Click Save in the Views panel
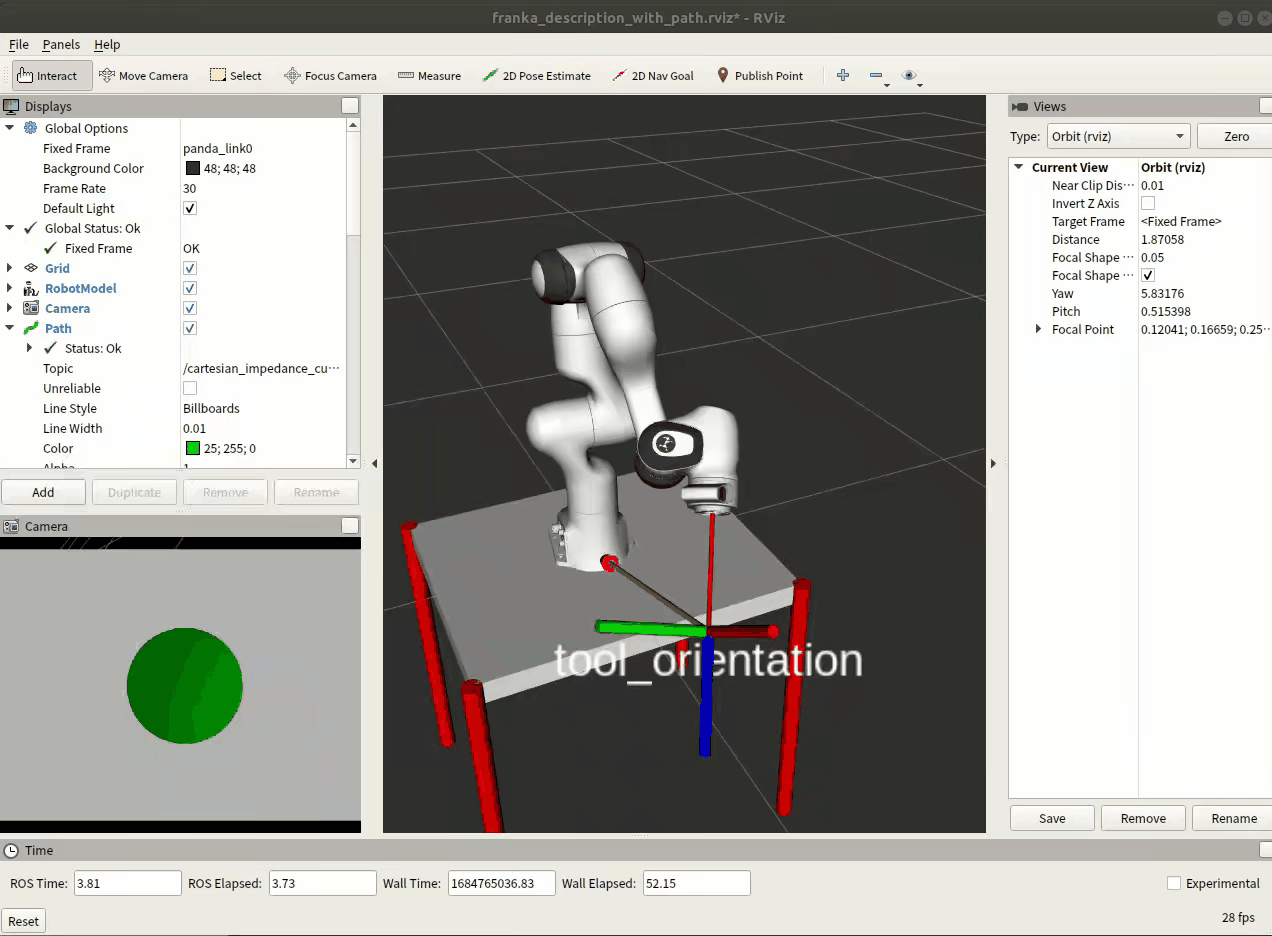 pyautogui.click(x=1052, y=818)
